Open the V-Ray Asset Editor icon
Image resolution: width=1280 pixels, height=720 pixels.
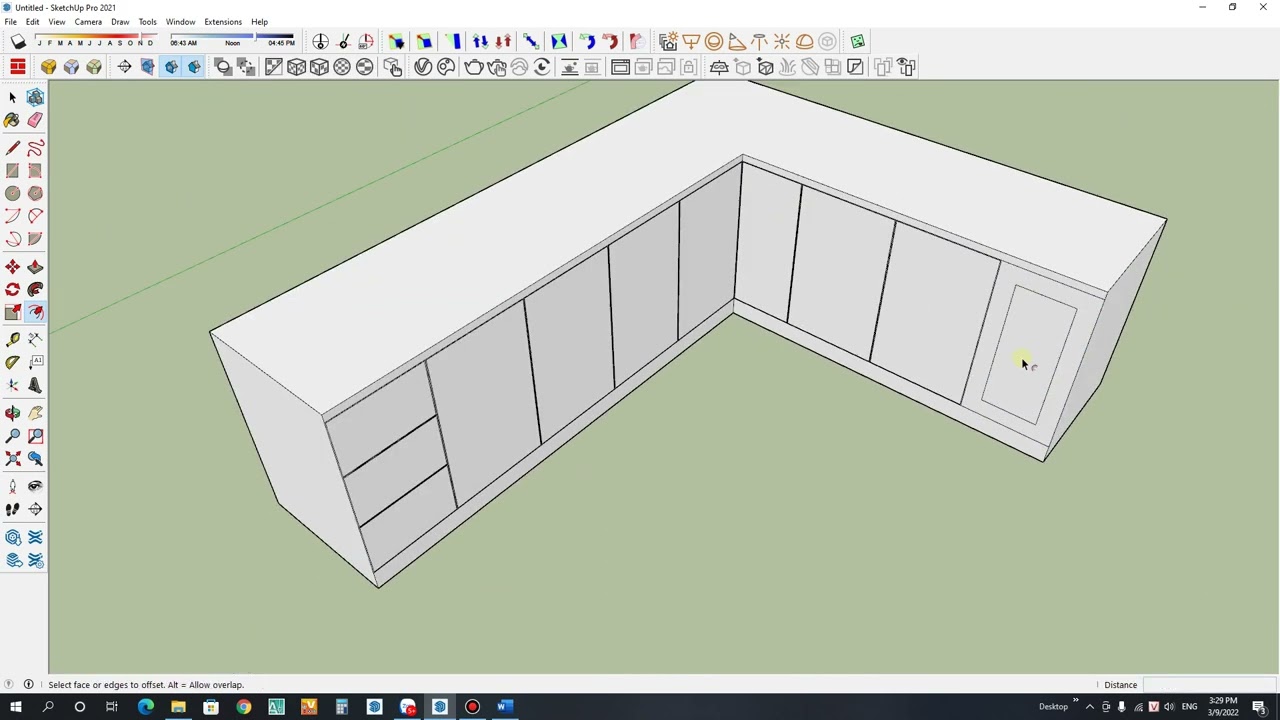pos(423,67)
